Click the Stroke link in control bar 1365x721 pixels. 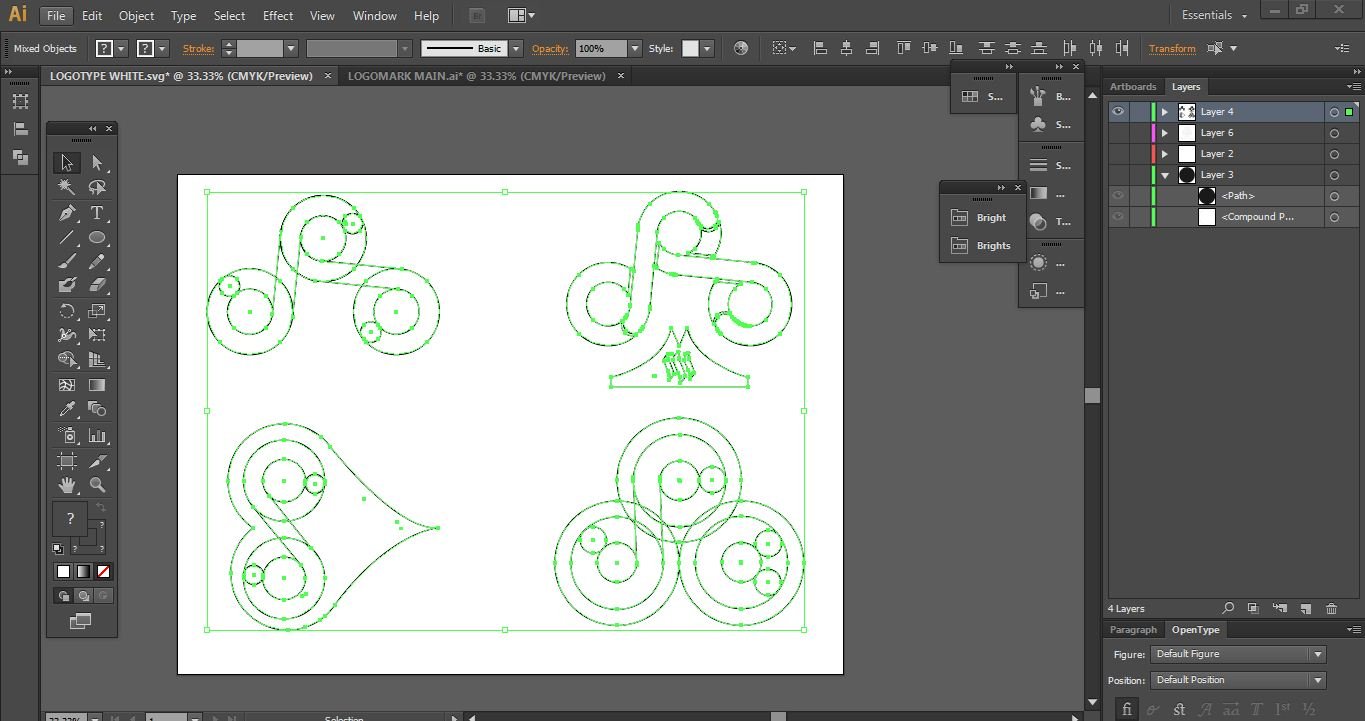click(198, 48)
